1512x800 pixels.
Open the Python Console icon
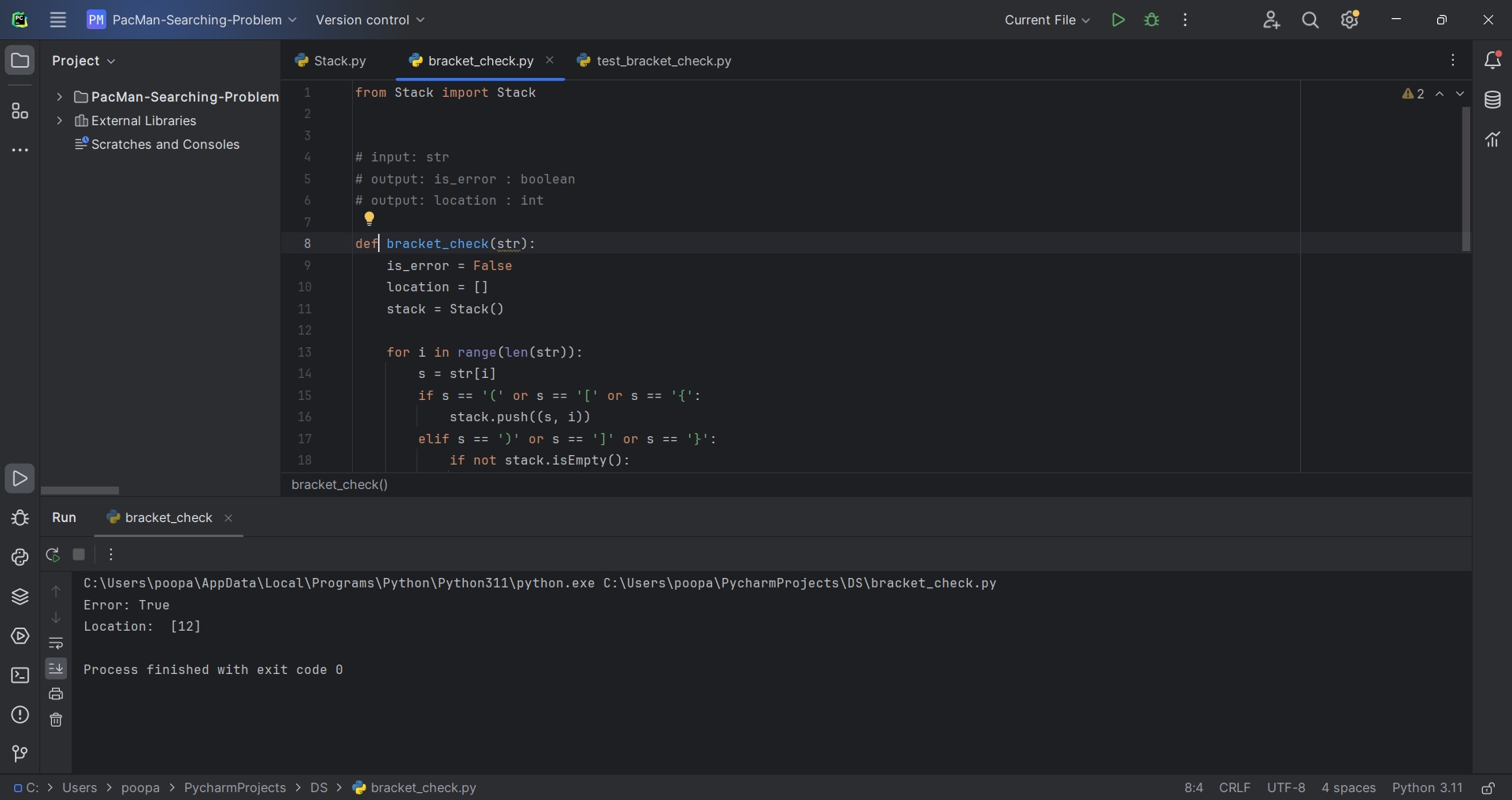tap(19, 557)
